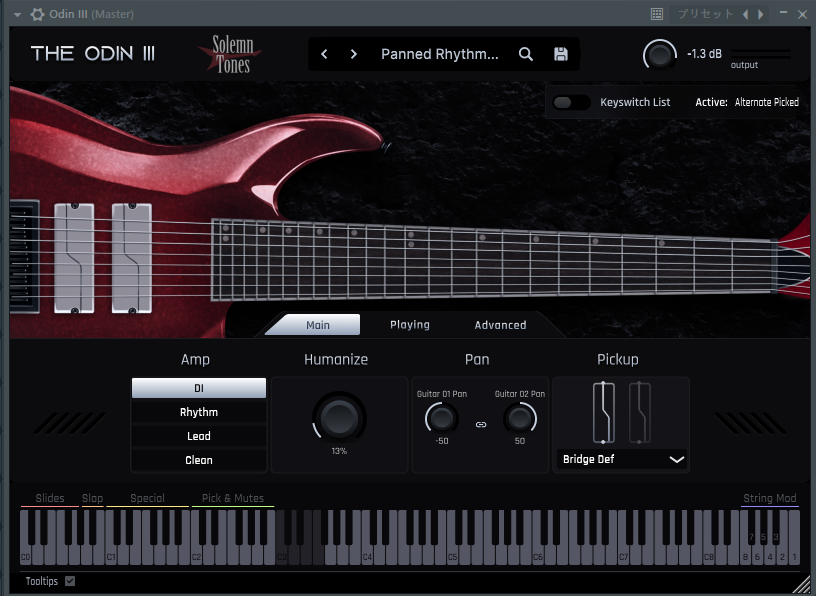The image size is (816, 596).
Task: Switch to the Advanced tab
Action: point(500,325)
